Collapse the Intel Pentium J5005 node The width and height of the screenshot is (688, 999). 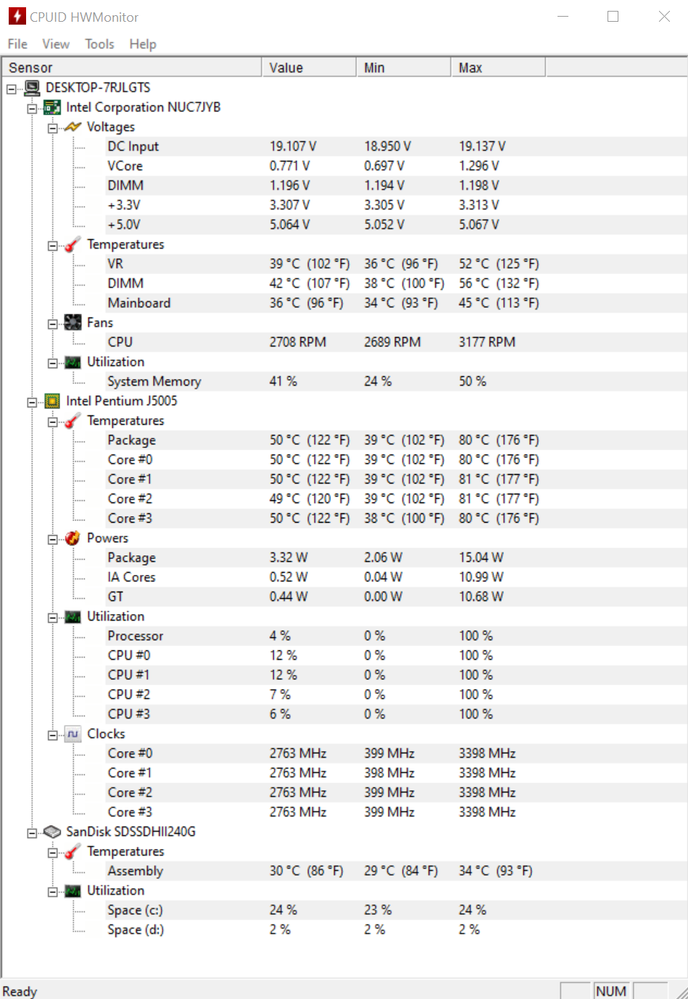[32, 403]
